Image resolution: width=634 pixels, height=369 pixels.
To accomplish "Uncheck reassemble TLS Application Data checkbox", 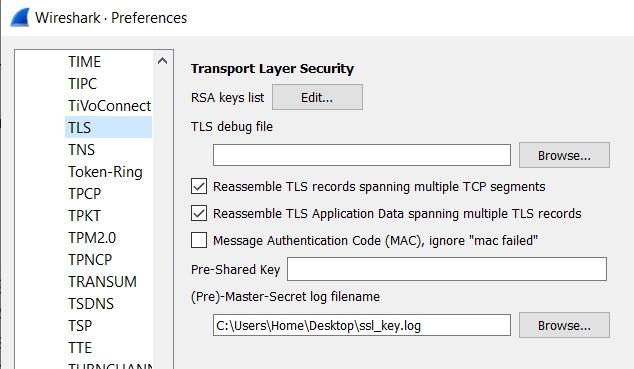I will pos(199,213).
